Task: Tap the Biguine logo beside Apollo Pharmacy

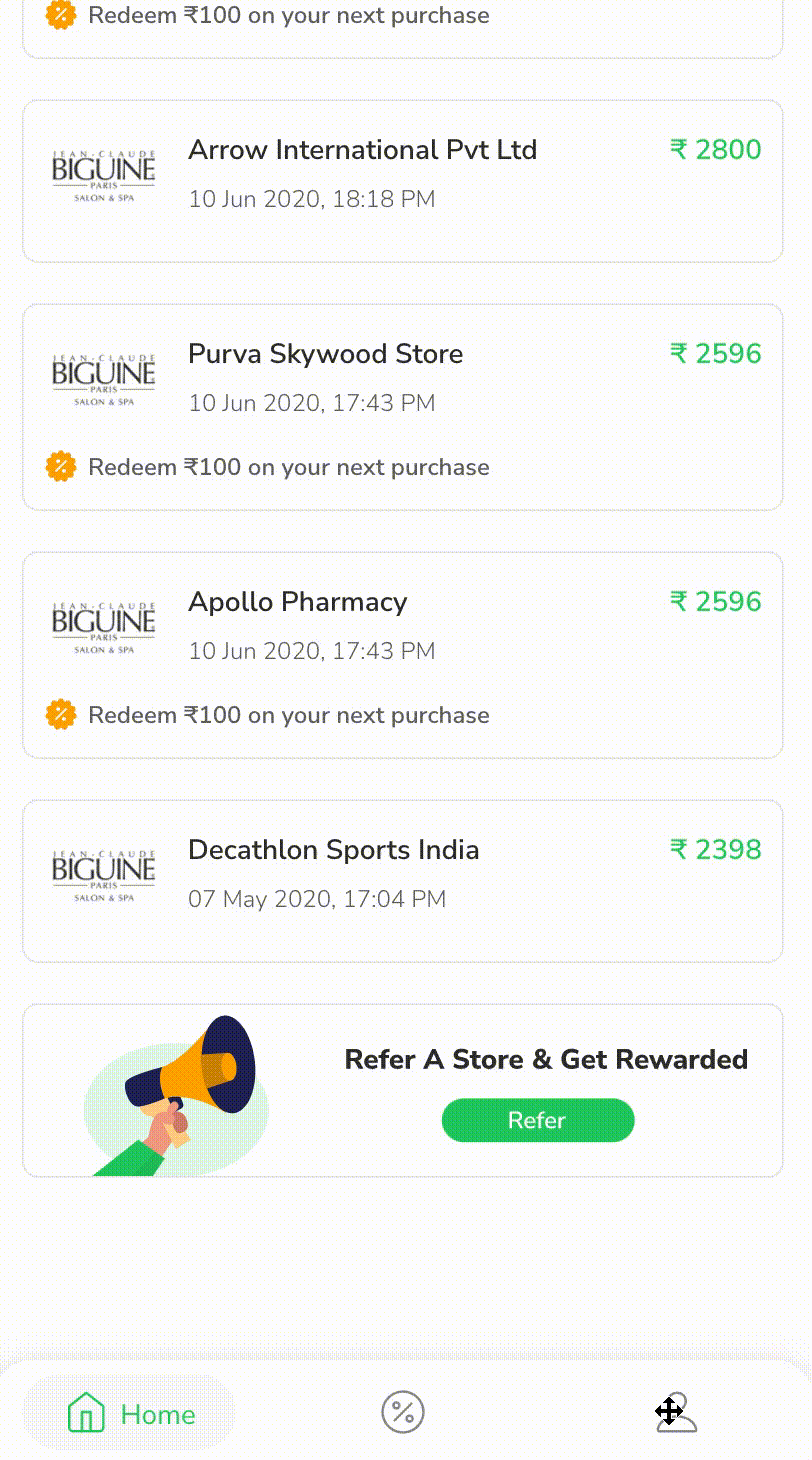Action: 103,627
